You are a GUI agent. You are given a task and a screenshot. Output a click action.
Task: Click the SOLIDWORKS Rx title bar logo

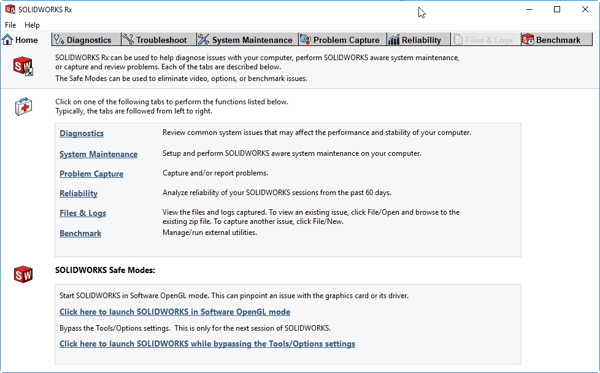[x=10, y=9]
